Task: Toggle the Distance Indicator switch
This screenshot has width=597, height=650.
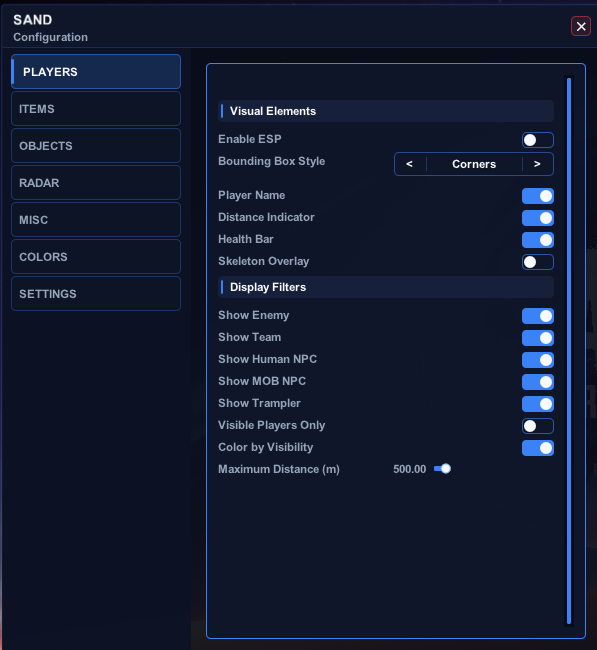Action: [x=537, y=218]
